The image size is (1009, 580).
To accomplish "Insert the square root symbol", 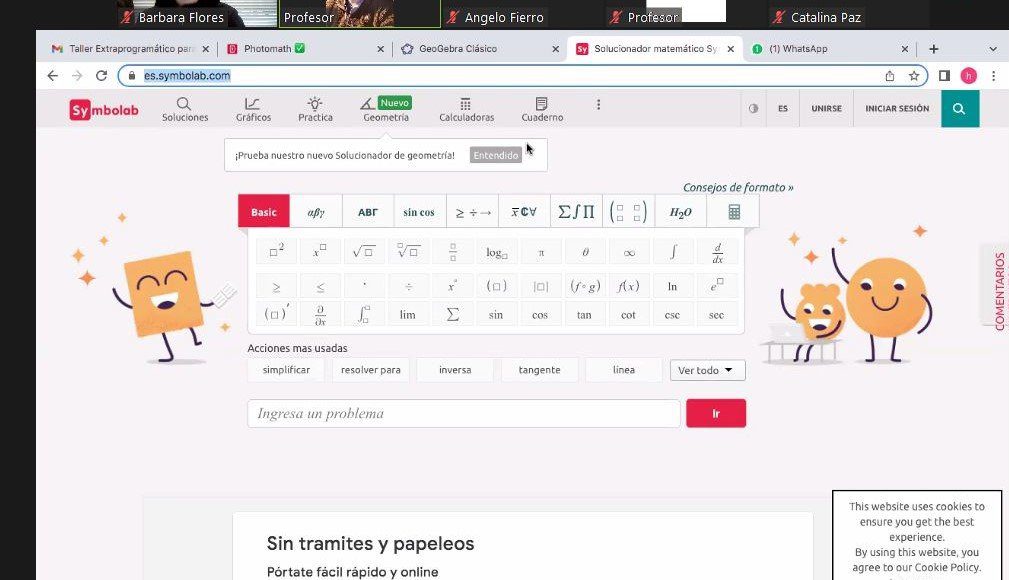I will 364,252.
